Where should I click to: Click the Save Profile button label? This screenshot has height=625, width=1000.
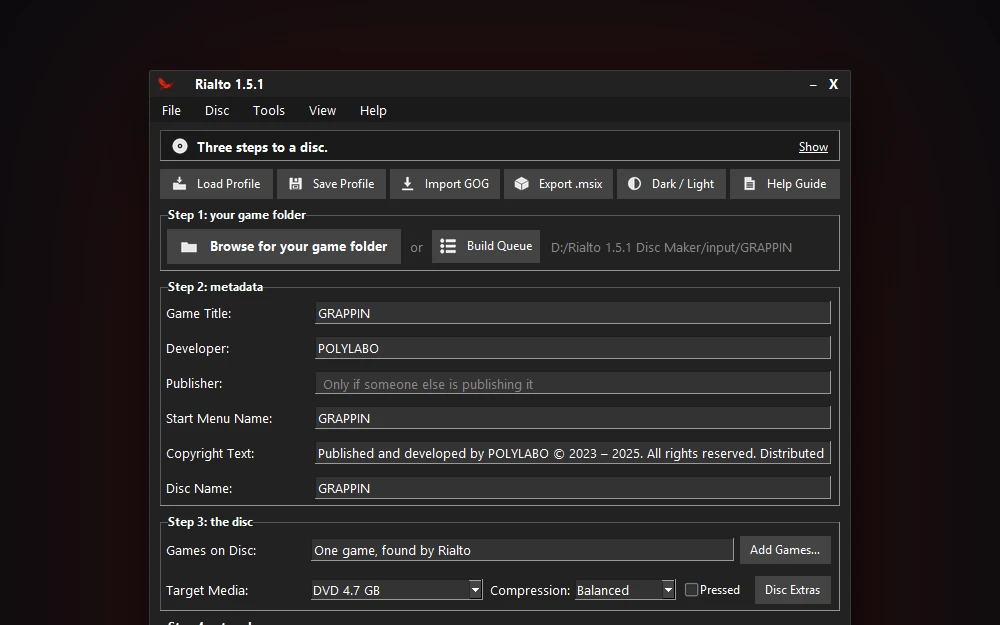coord(343,184)
